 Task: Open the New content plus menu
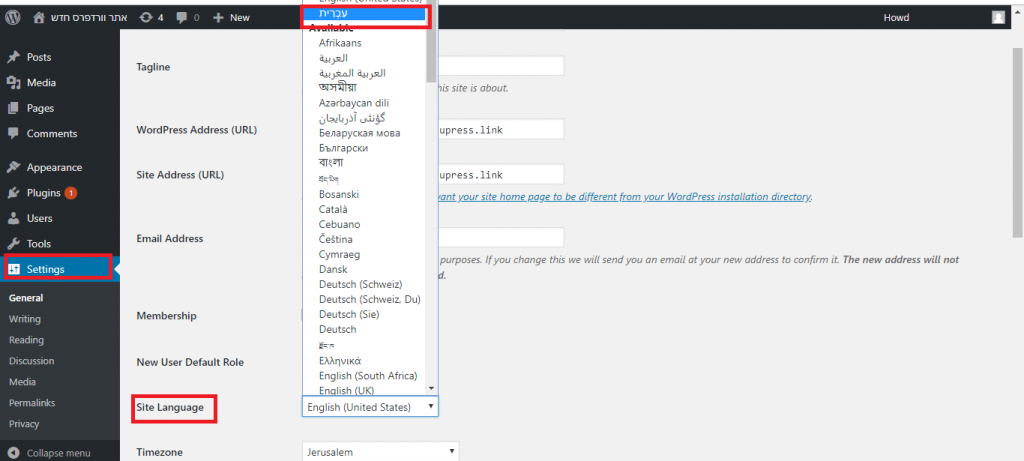(232, 18)
